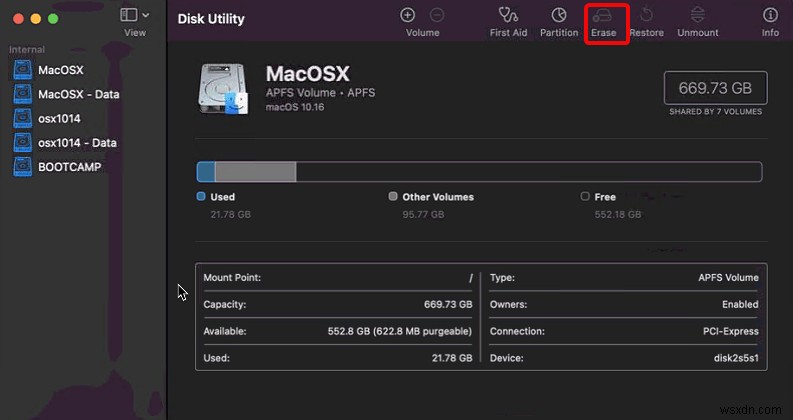The width and height of the screenshot is (793, 420).
Task: Click the green zoom window button
Action: [53, 19]
